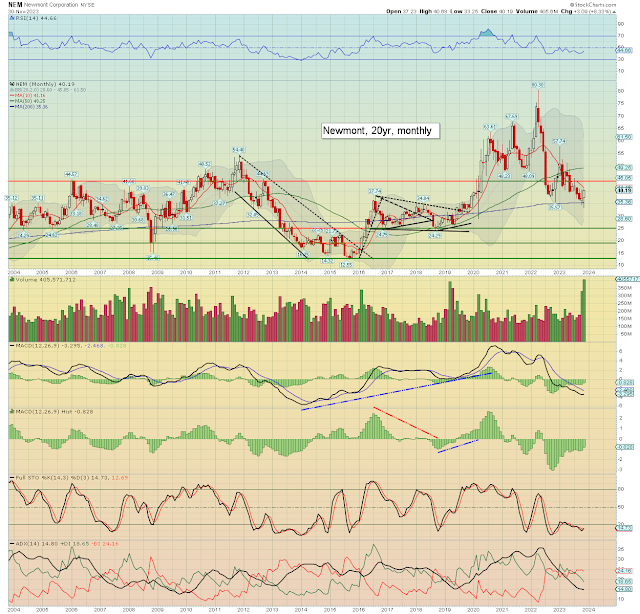Click the 44.66 RSI value tag on right axis
The height and width of the screenshot is (614, 640).
pyautogui.click(x=625, y=50)
